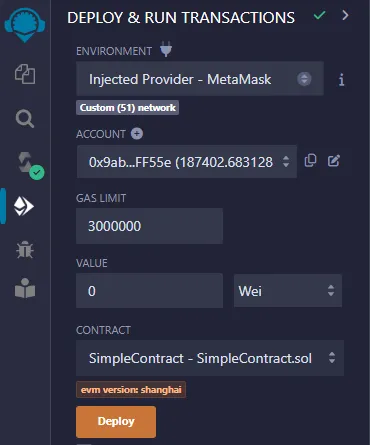Add a new account with plus icon
This screenshot has width=370, height=445.
(137, 134)
